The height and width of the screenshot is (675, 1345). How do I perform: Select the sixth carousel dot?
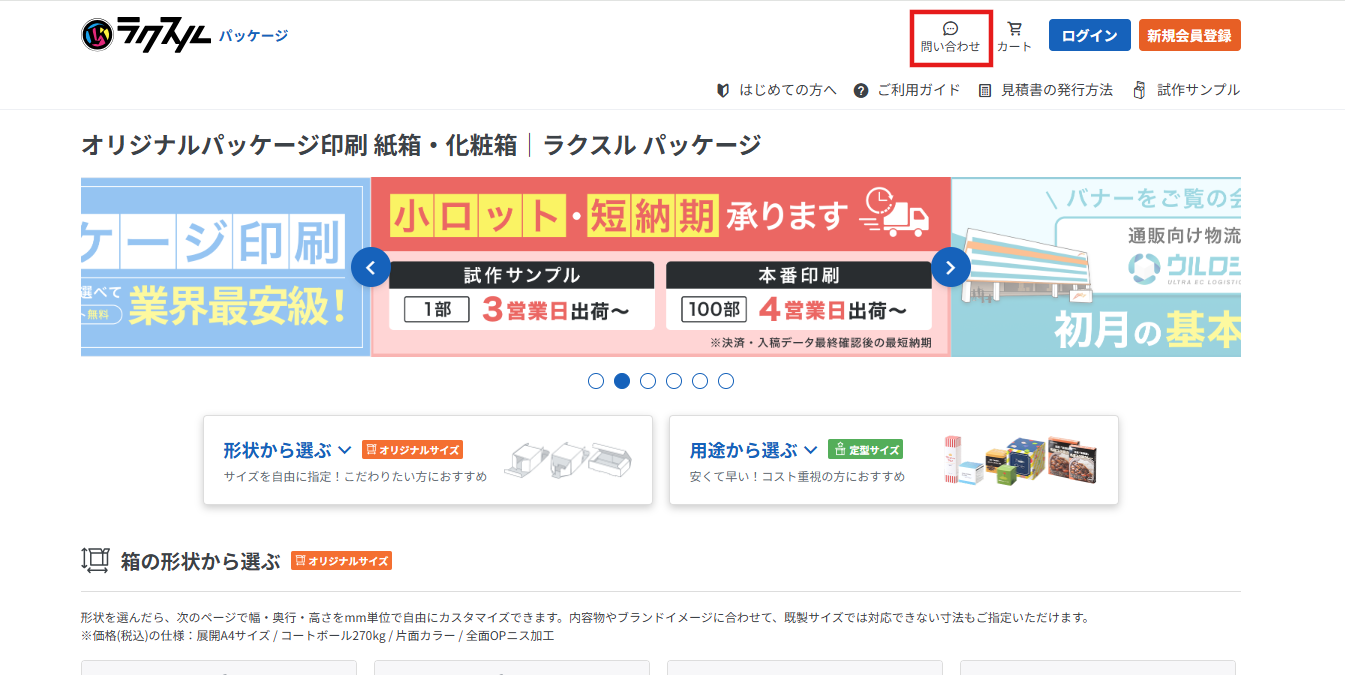click(726, 381)
